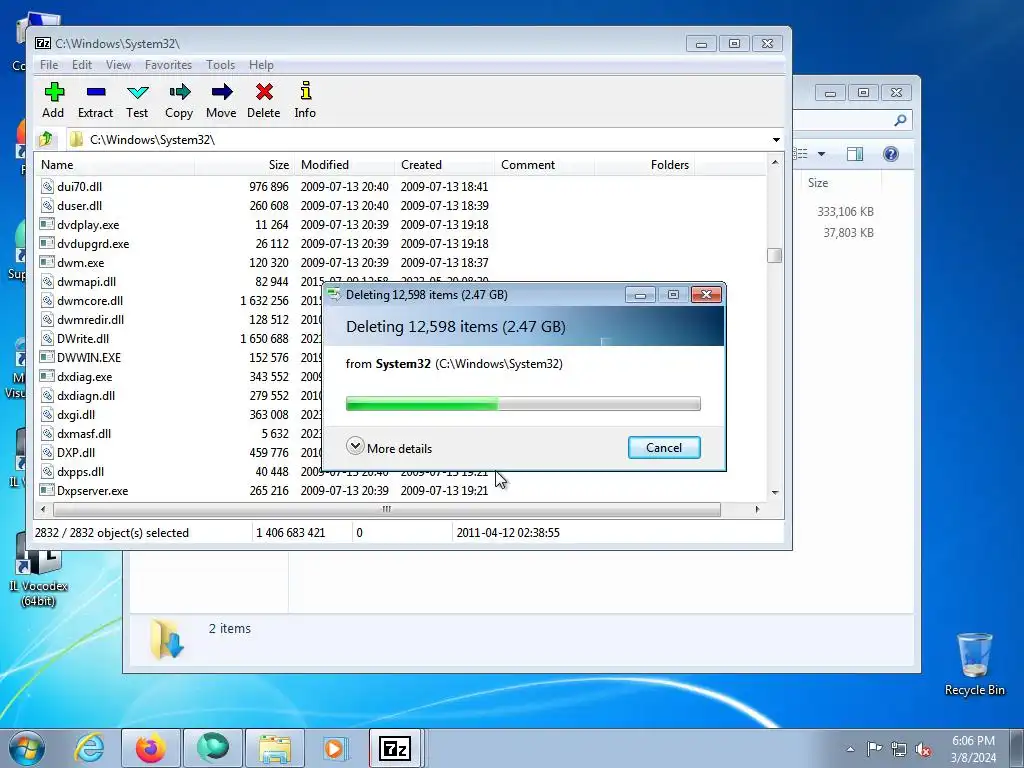
Task: Click the green deletion progress bar
Action: pyautogui.click(x=523, y=404)
